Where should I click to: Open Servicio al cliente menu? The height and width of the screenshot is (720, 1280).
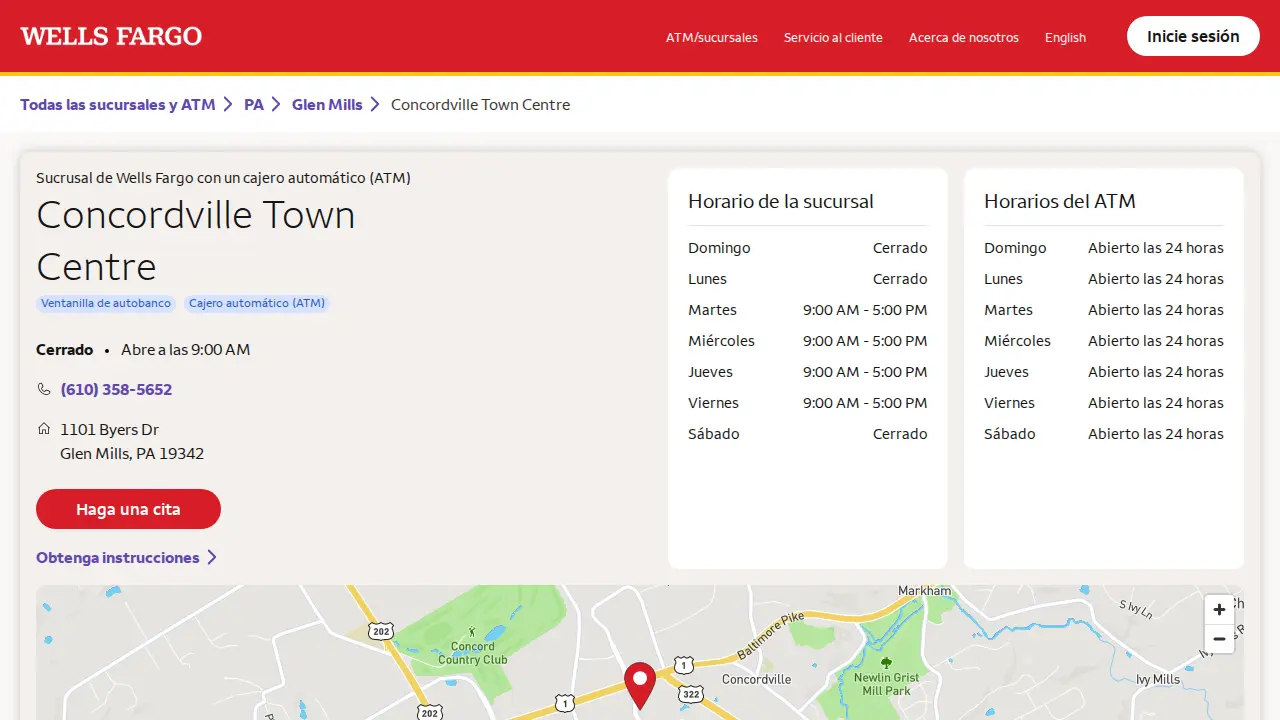[x=833, y=37]
